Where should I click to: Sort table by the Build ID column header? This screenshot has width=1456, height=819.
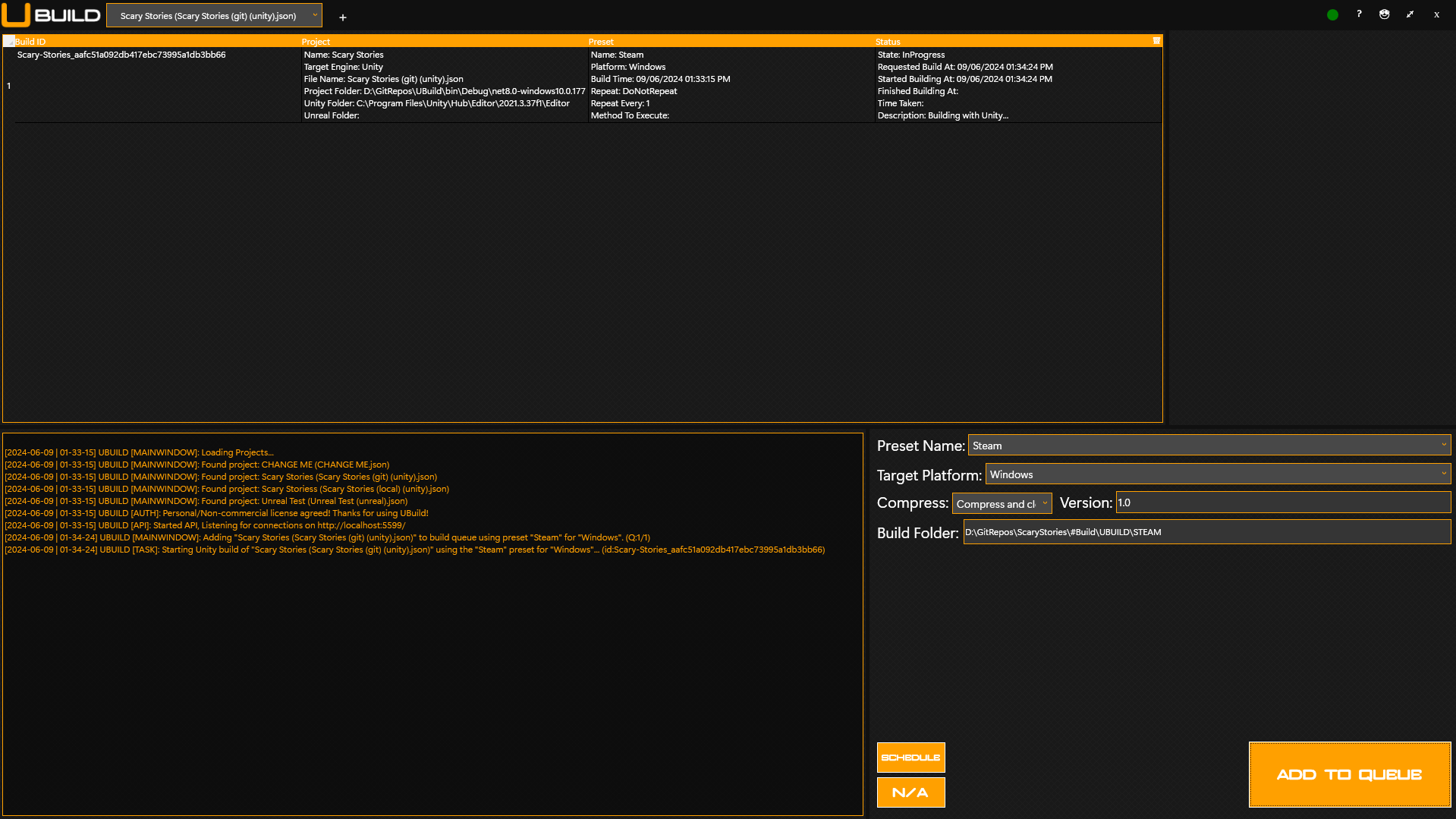click(x=30, y=42)
